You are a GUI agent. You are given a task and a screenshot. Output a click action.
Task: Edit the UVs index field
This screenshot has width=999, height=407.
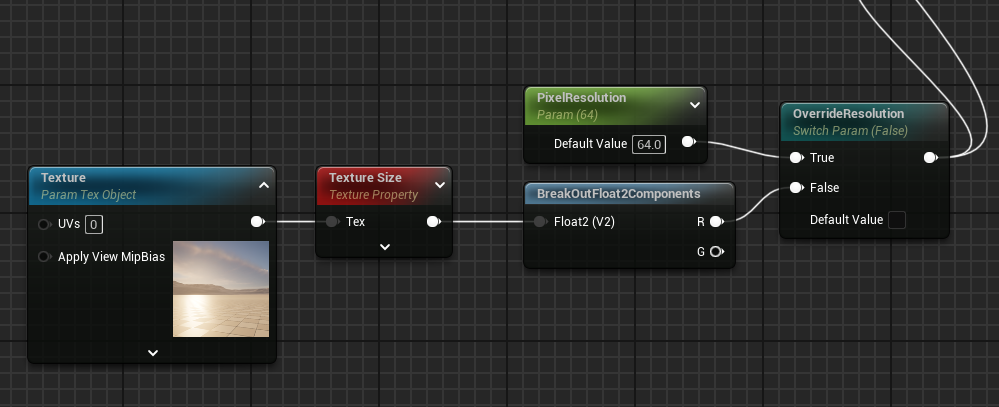click(94, 224)
